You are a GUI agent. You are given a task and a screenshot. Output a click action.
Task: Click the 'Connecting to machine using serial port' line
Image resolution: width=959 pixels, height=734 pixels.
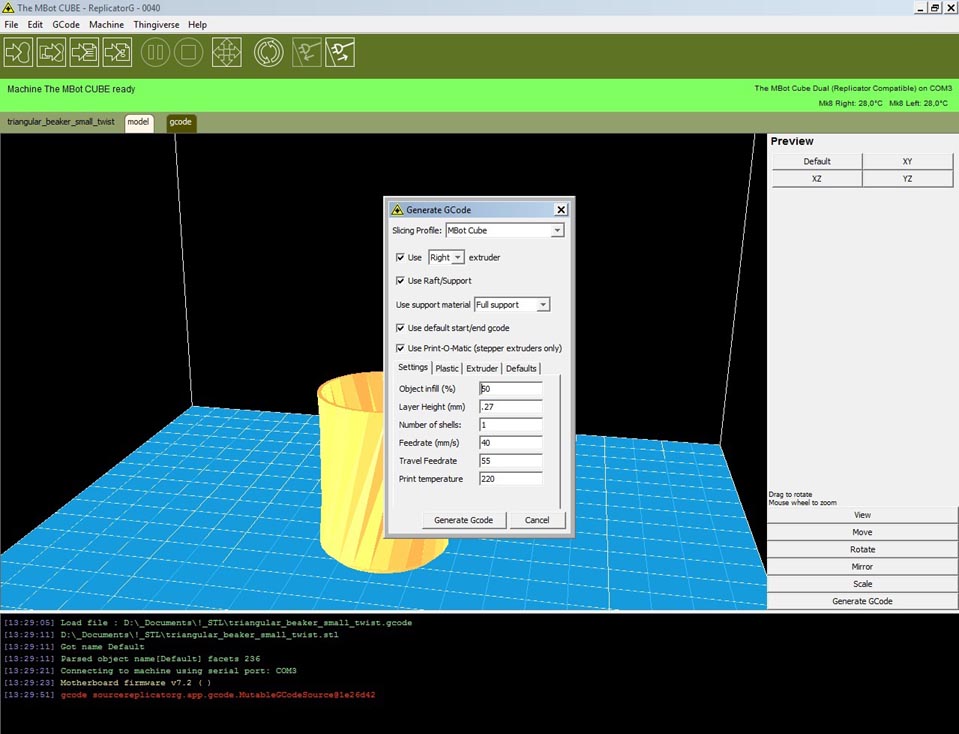[150, 671]
